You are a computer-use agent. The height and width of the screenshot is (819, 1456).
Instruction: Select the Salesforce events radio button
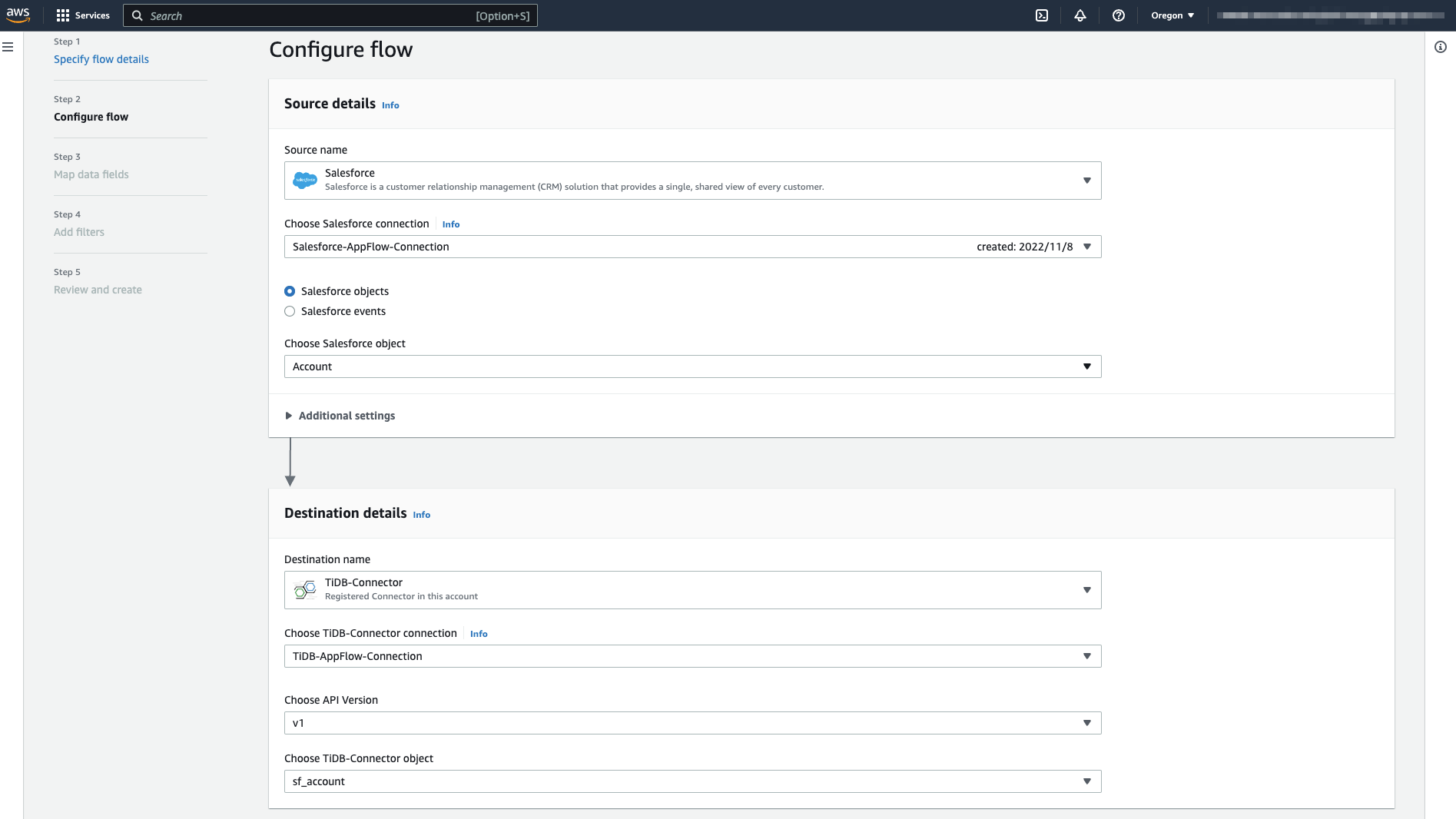coord(290,311)
